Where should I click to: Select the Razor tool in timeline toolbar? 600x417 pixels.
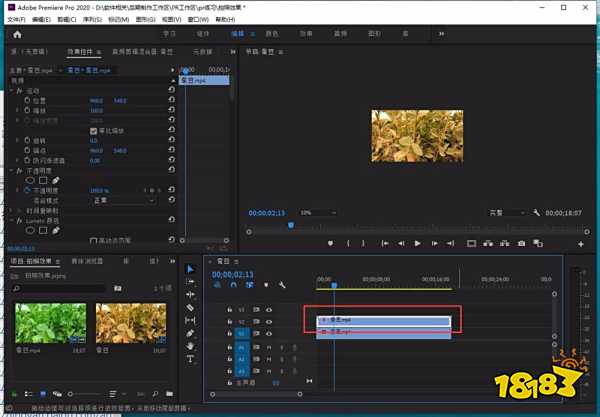pyautogui.click(x=191, y=307)
